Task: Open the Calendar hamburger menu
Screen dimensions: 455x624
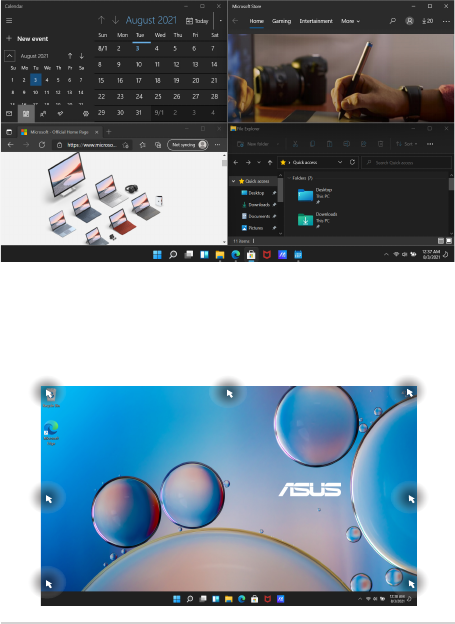Action: tap(9, 21)
